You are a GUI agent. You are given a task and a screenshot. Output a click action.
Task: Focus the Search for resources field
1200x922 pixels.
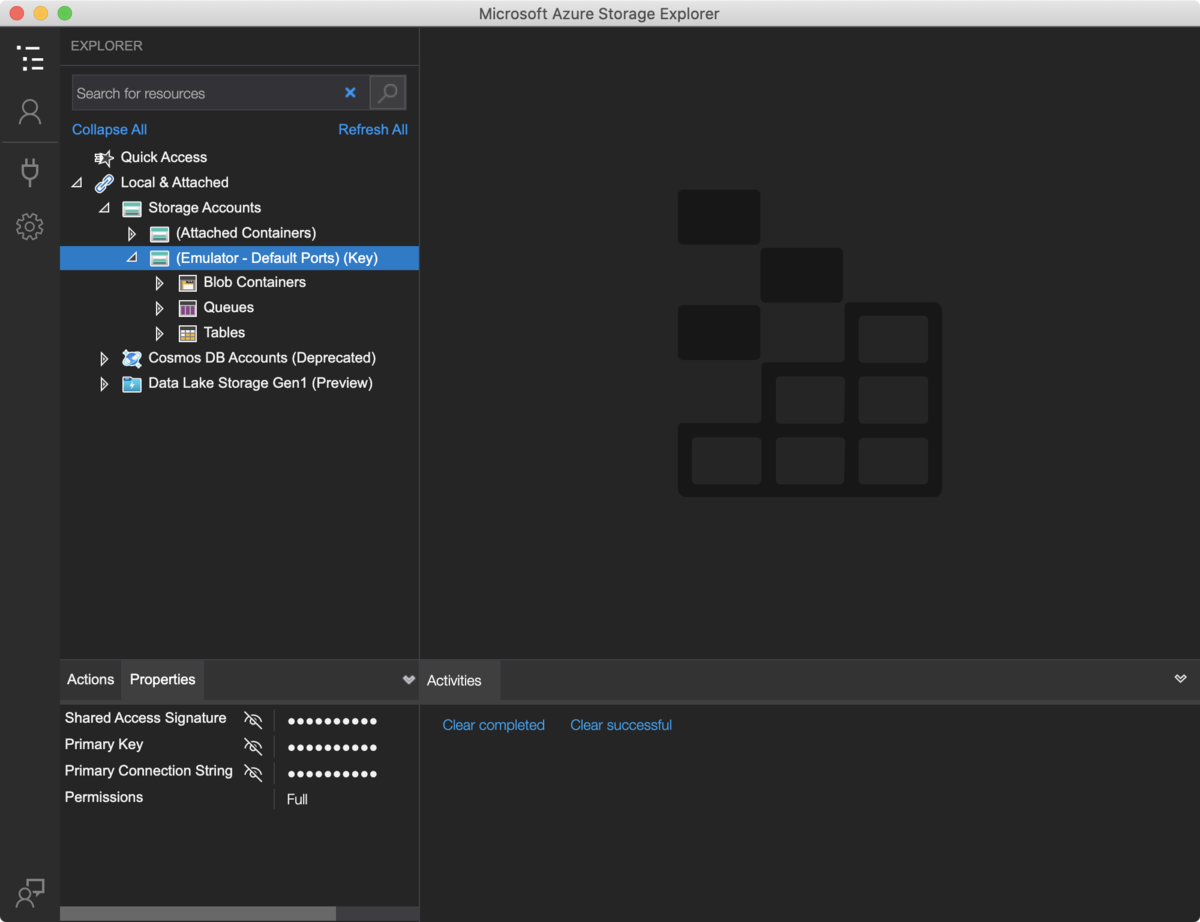[x=205, y=93]
